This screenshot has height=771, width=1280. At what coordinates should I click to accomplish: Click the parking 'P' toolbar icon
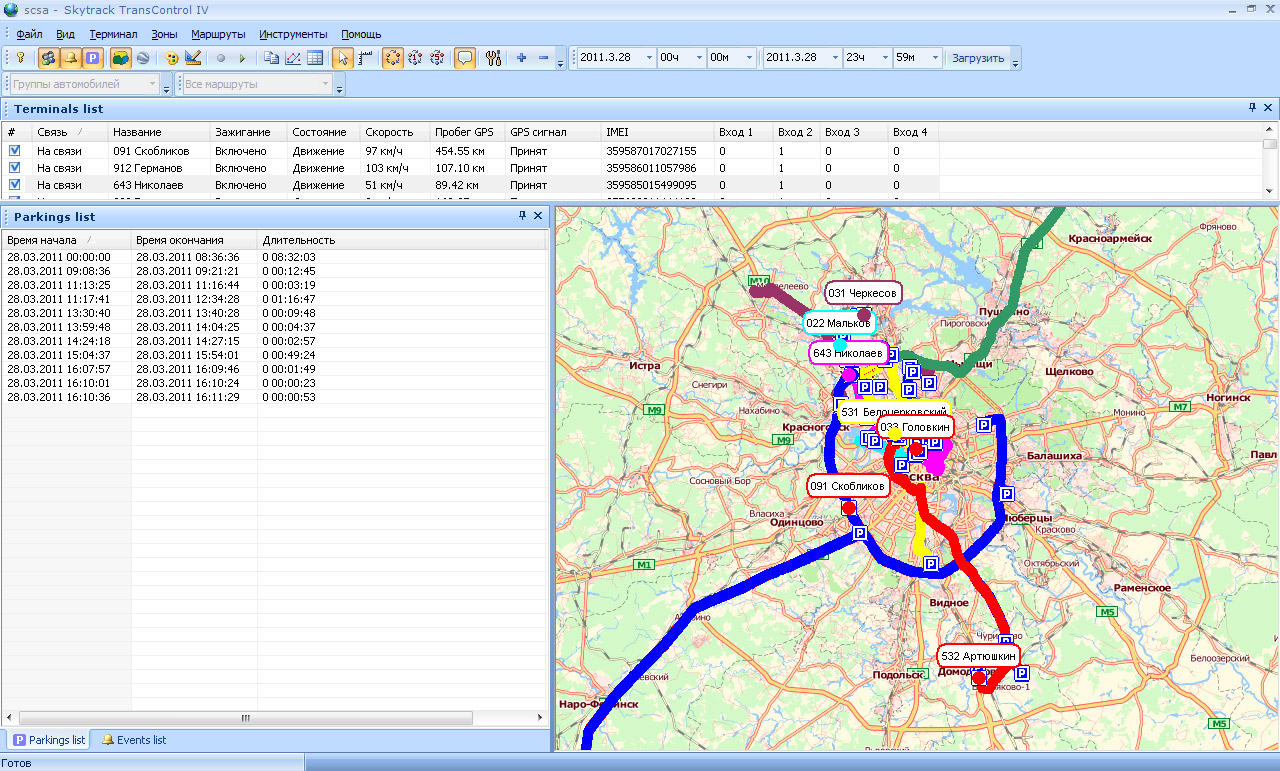click(x=92, y=58)
